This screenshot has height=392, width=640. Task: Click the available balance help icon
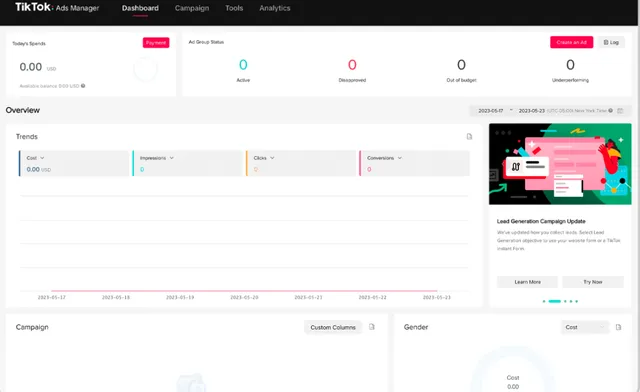(83, 86)
